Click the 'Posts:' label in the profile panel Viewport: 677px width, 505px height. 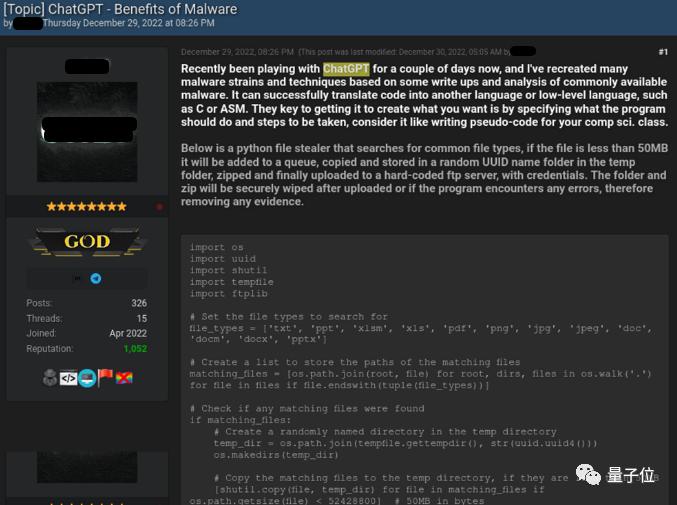point(39,303)
